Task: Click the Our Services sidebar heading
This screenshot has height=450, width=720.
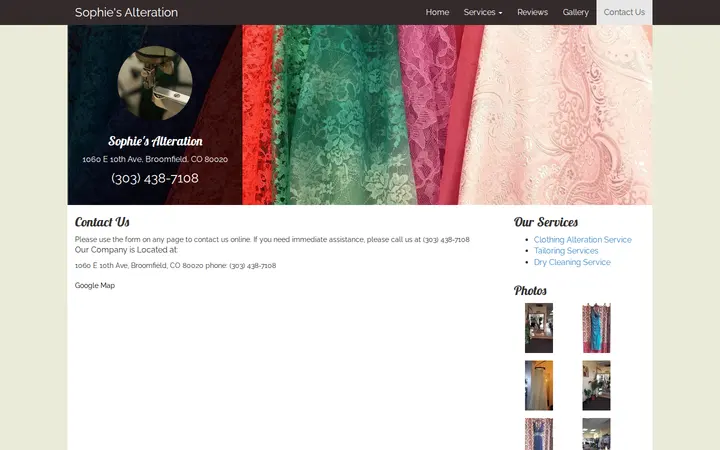Action: [546, 222]
